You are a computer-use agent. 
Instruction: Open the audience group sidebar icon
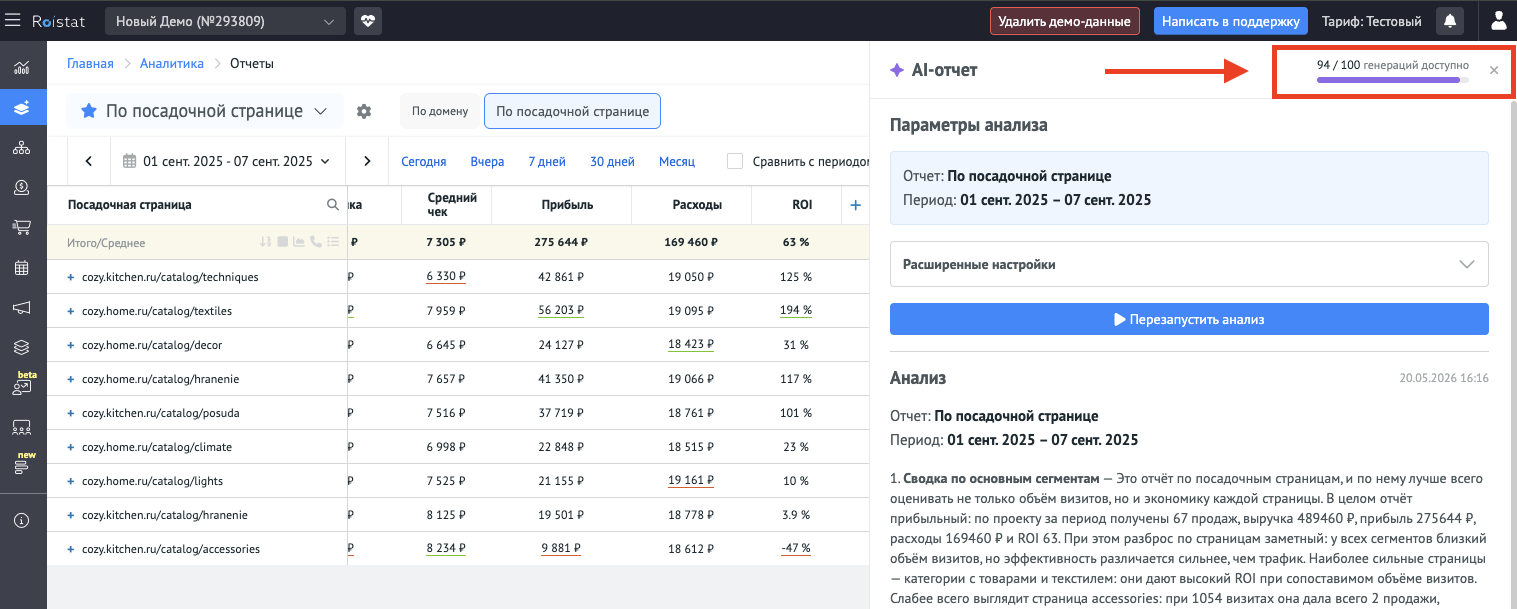23,428
